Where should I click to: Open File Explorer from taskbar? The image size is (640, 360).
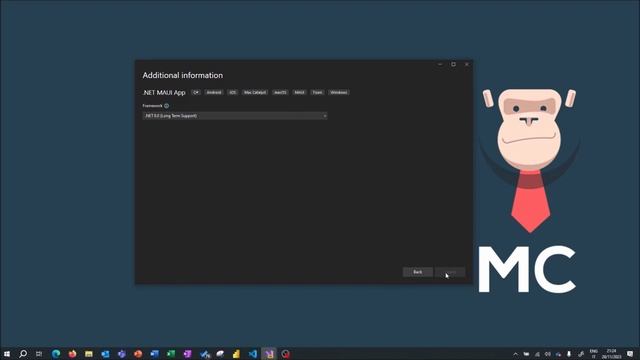click(89, 354)
